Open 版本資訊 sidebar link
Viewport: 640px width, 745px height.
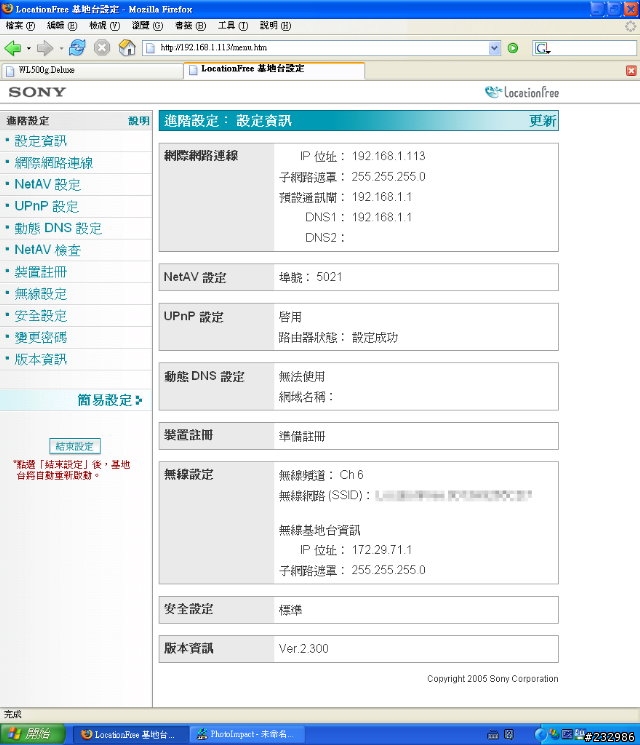[40, 360]
